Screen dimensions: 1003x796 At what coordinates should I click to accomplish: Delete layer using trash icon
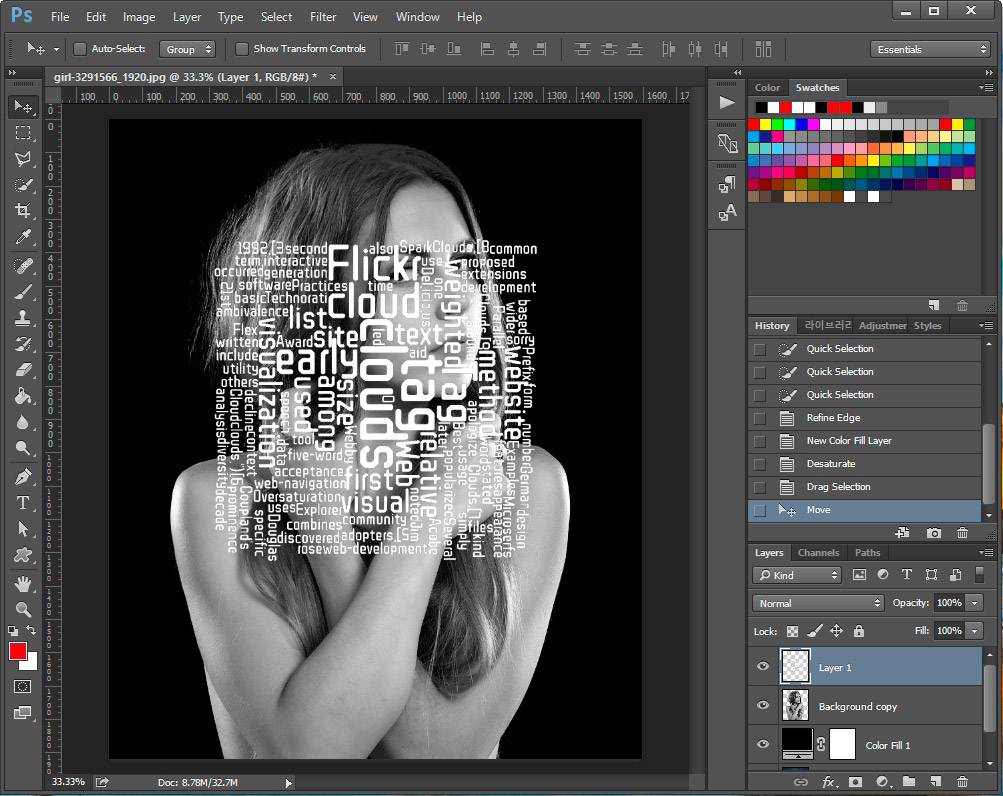[962, 782]
